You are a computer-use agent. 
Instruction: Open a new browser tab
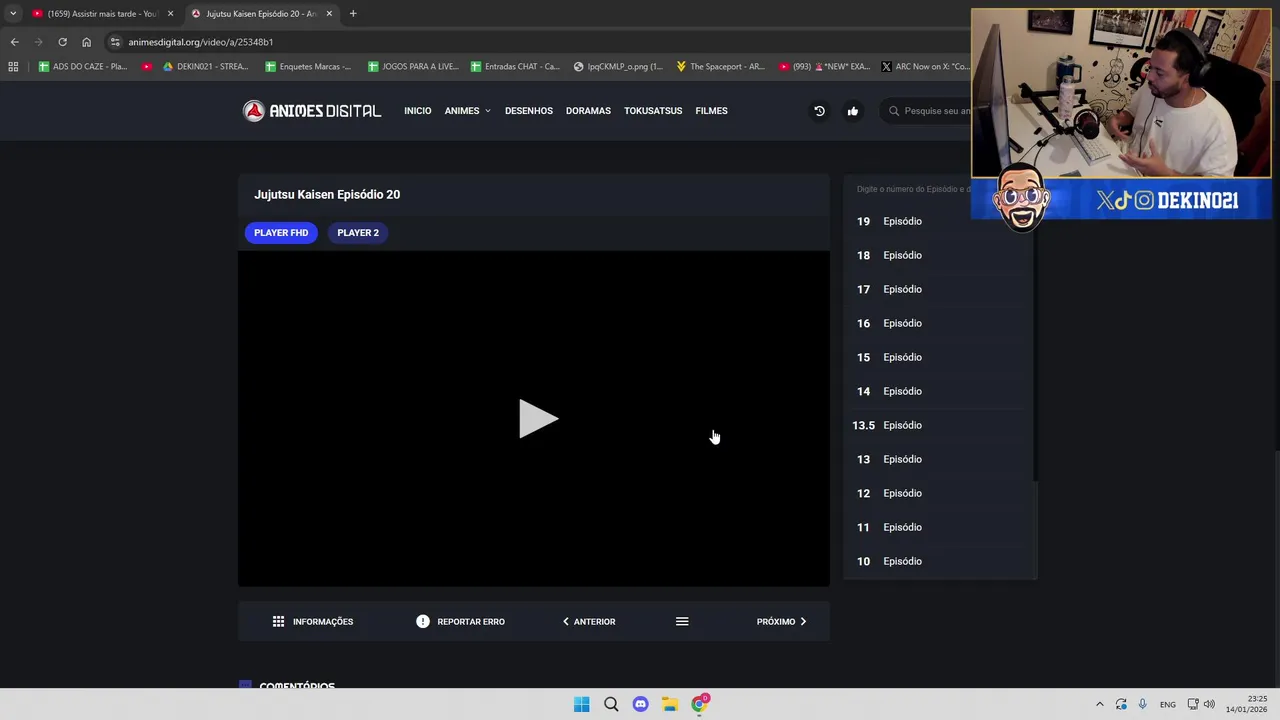click(x=353, y=14)
